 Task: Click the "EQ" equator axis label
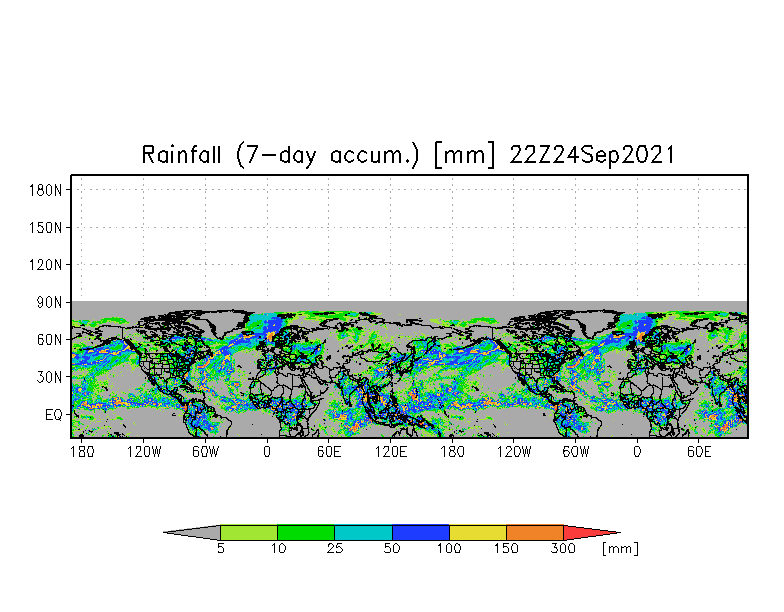coord(54,415)
